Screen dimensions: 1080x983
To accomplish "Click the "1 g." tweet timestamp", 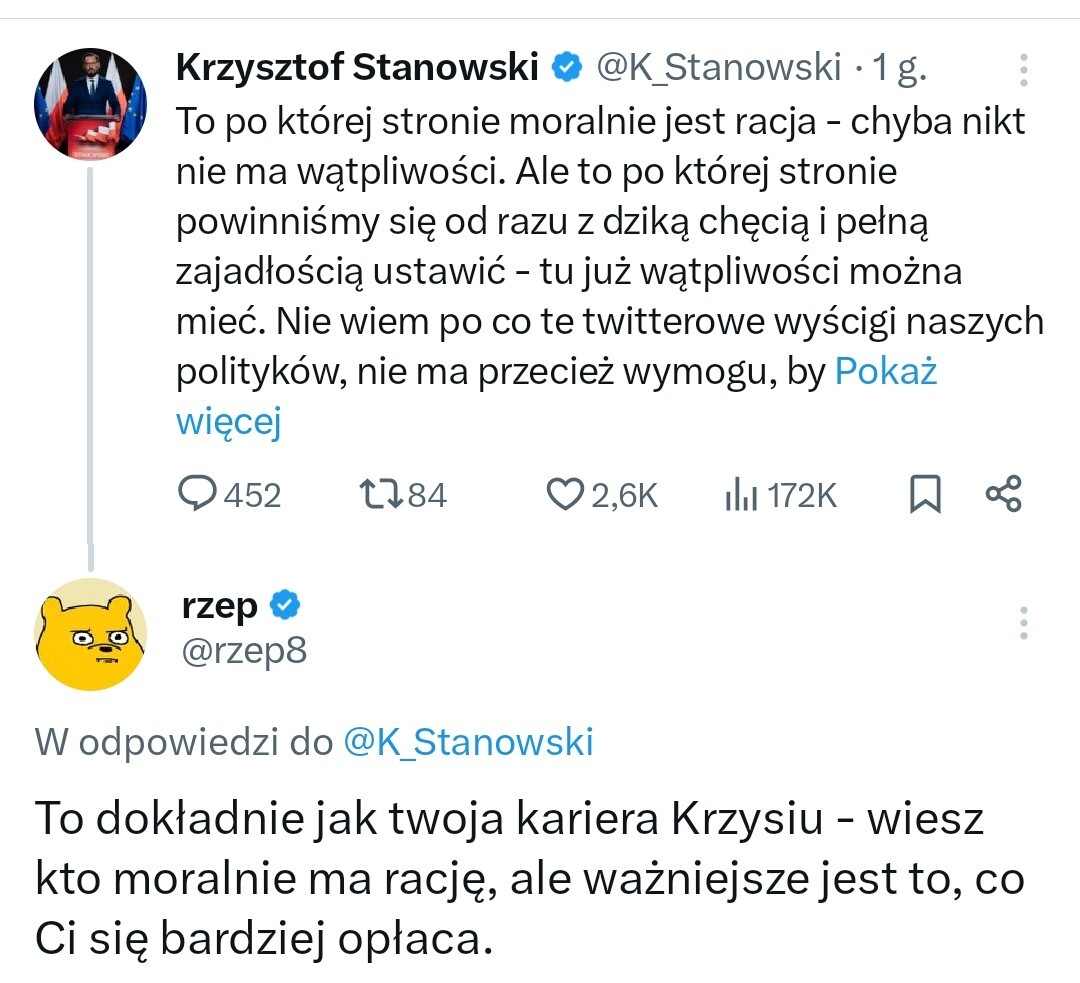I will pyautogui.click(x=900, y=68).
